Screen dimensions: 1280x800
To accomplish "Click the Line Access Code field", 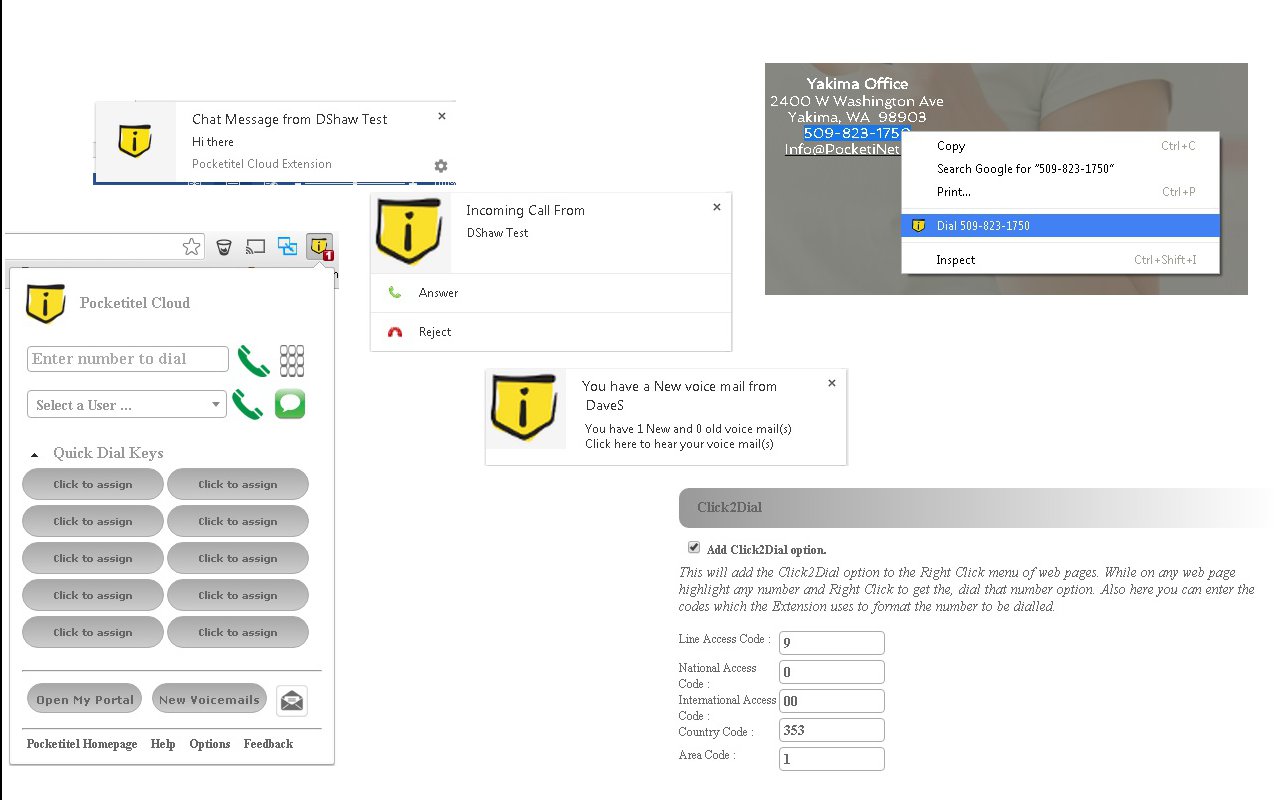I will [x=832, y=643].
